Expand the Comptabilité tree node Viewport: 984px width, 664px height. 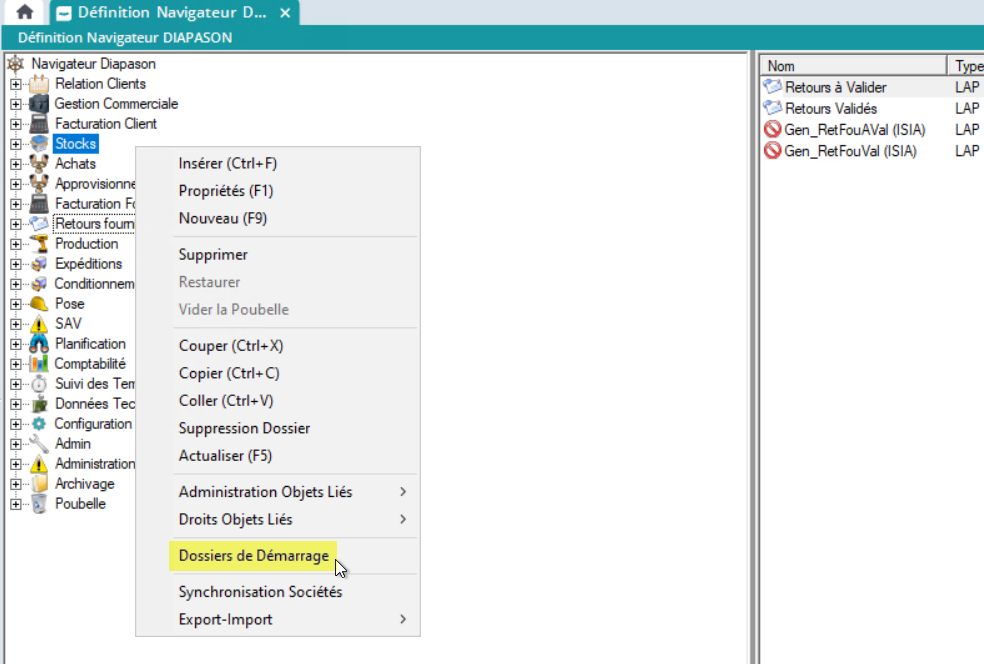[x=16, y=364]
